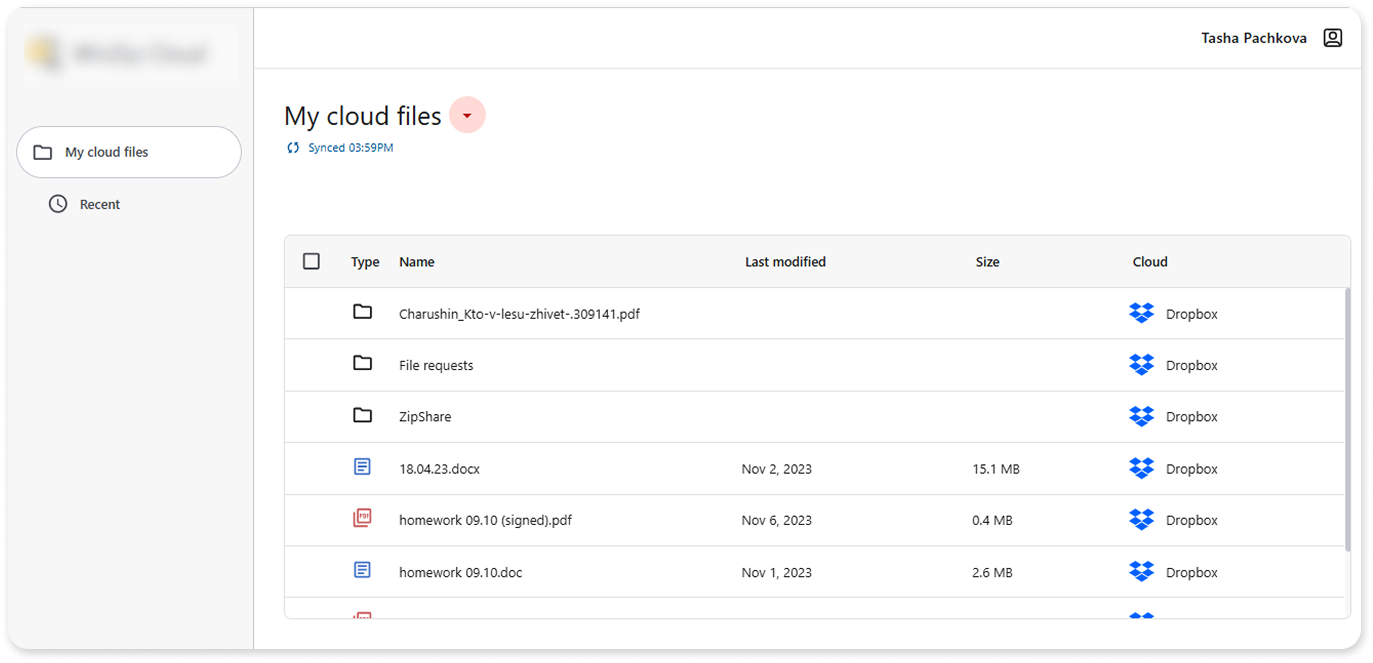Sort by Size column header

[987, 262]
